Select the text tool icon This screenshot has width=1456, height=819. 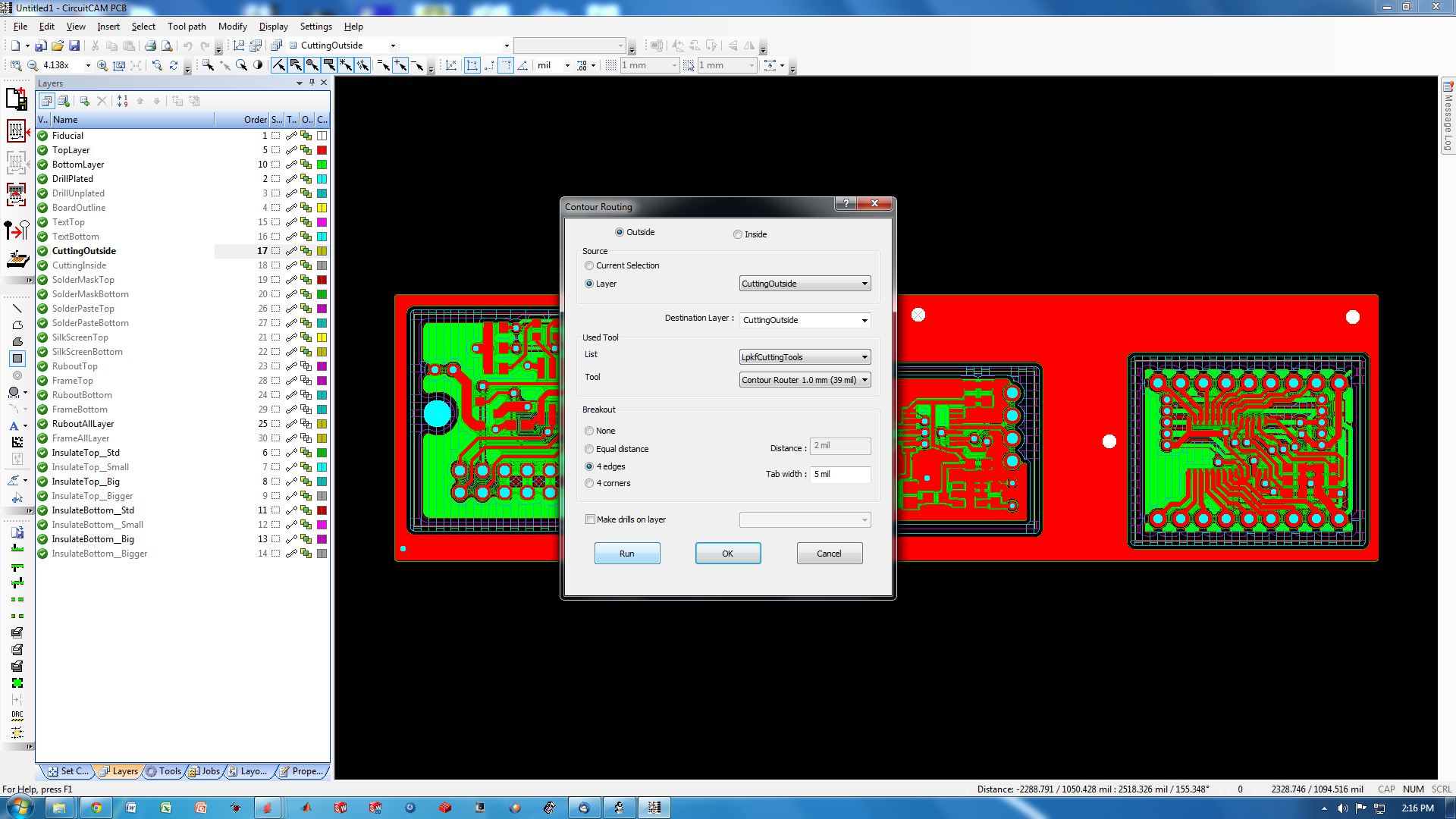14,426
